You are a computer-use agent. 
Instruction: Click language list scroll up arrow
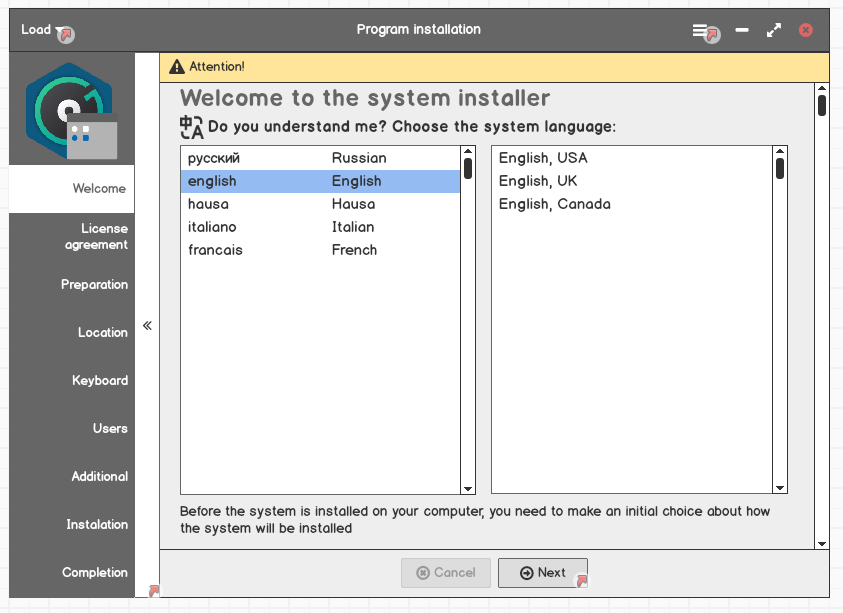(x=468, y=151)
